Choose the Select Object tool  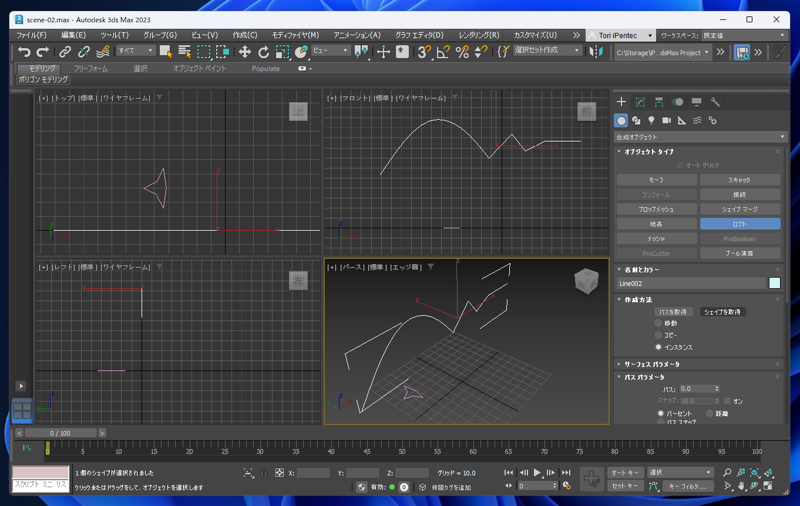(165, 52)
